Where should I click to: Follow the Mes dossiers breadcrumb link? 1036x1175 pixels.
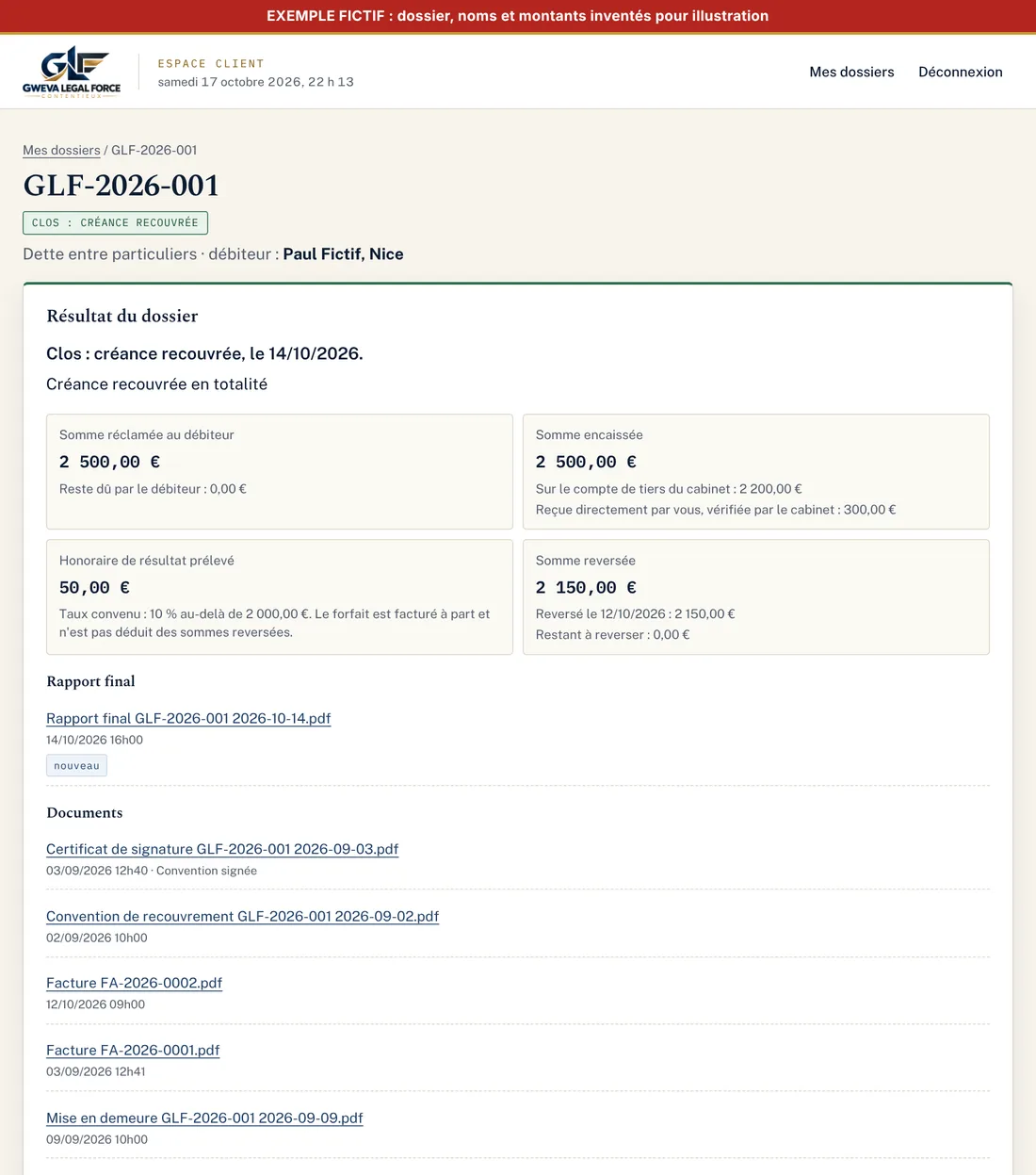point(61,150)
